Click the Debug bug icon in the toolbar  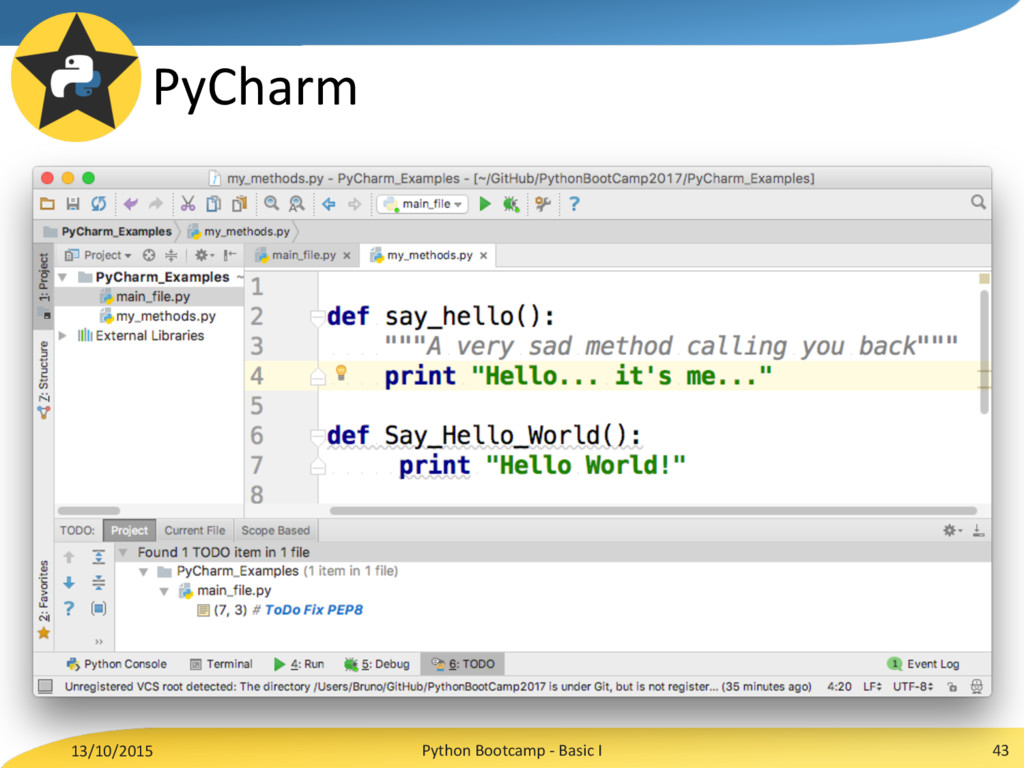pos(511,204)
